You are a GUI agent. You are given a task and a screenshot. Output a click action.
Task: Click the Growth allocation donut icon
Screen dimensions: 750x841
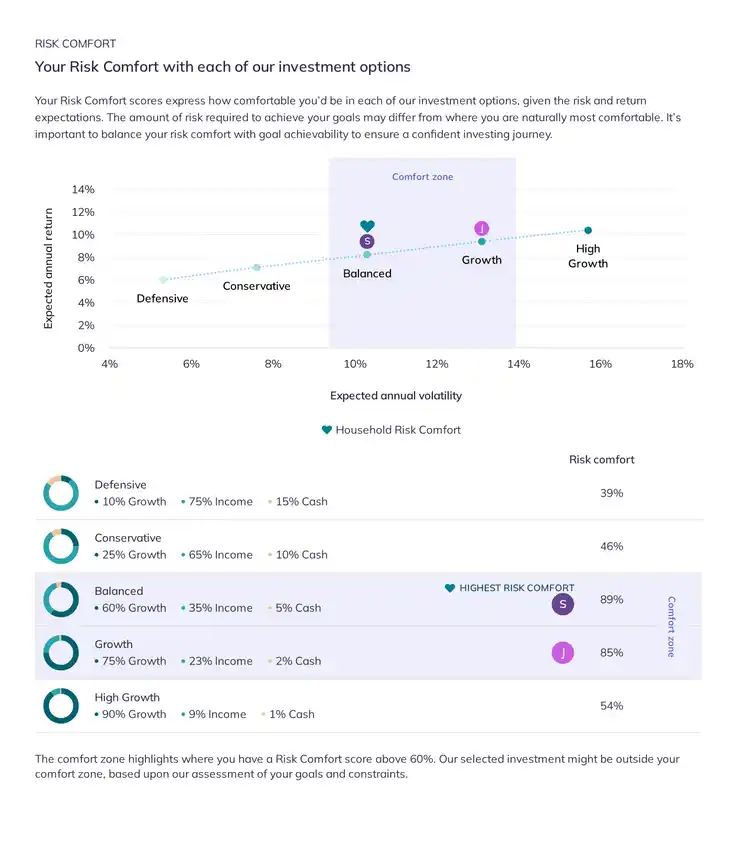point(61,652)
